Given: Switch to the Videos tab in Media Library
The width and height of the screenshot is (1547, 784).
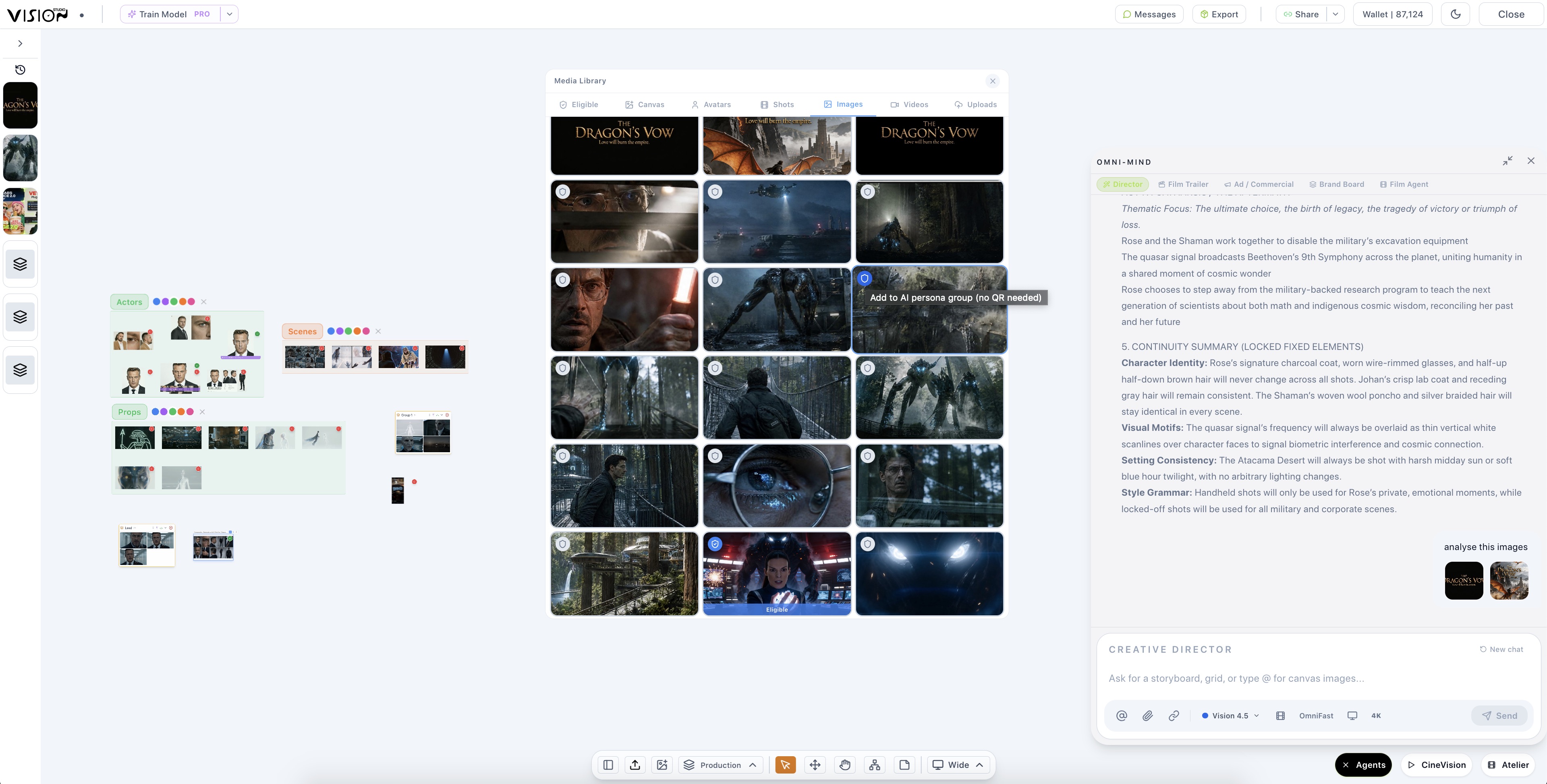Looking at the screenshot, I should pos(909,104).
